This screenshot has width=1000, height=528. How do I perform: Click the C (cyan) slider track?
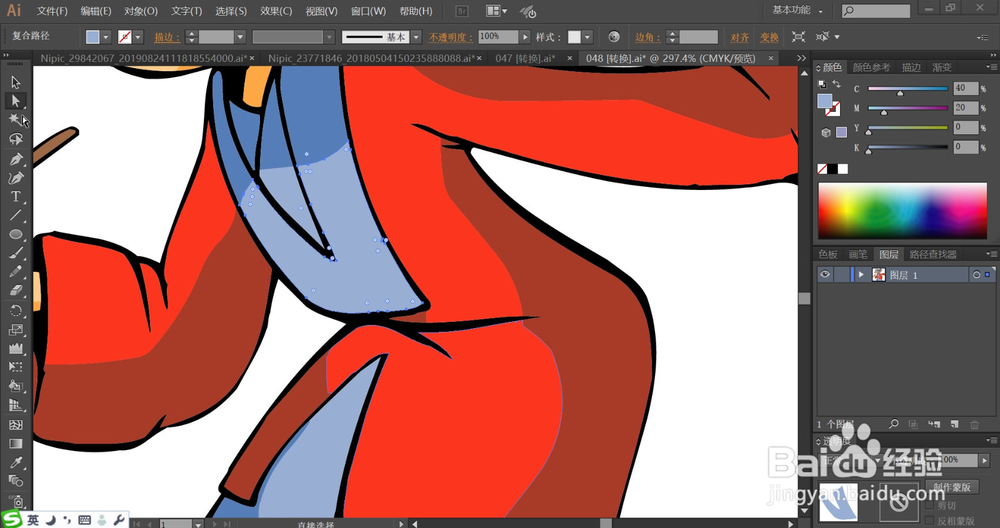pyautogui.click(x=908, y=89)
